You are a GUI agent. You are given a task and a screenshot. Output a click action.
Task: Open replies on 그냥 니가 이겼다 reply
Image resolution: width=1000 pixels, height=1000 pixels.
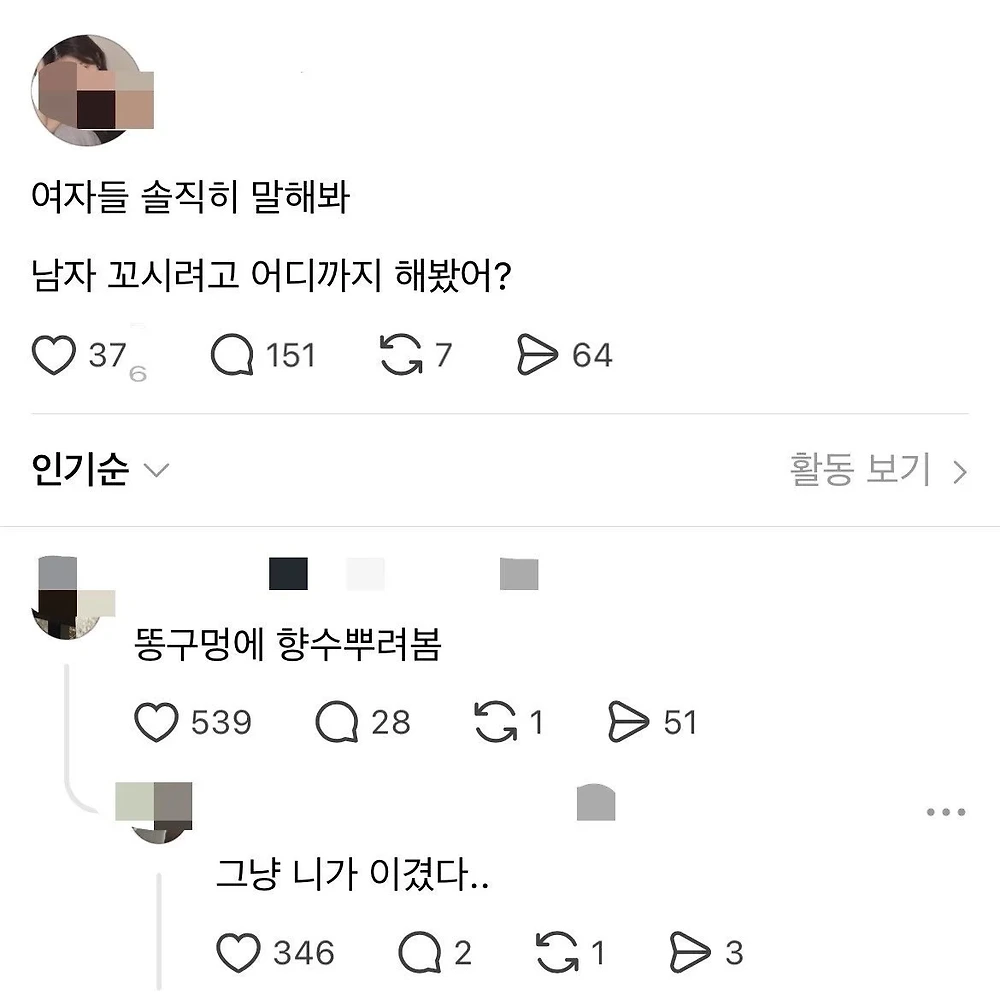coord(420,953)
